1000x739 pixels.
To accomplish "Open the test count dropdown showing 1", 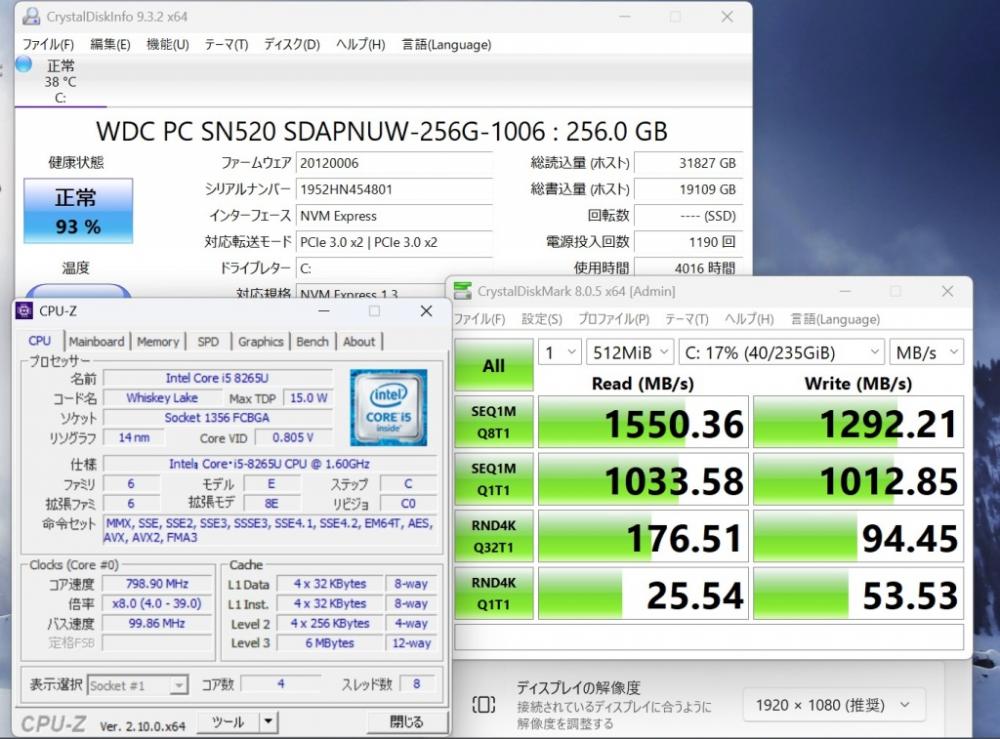I will pos(559,352).
